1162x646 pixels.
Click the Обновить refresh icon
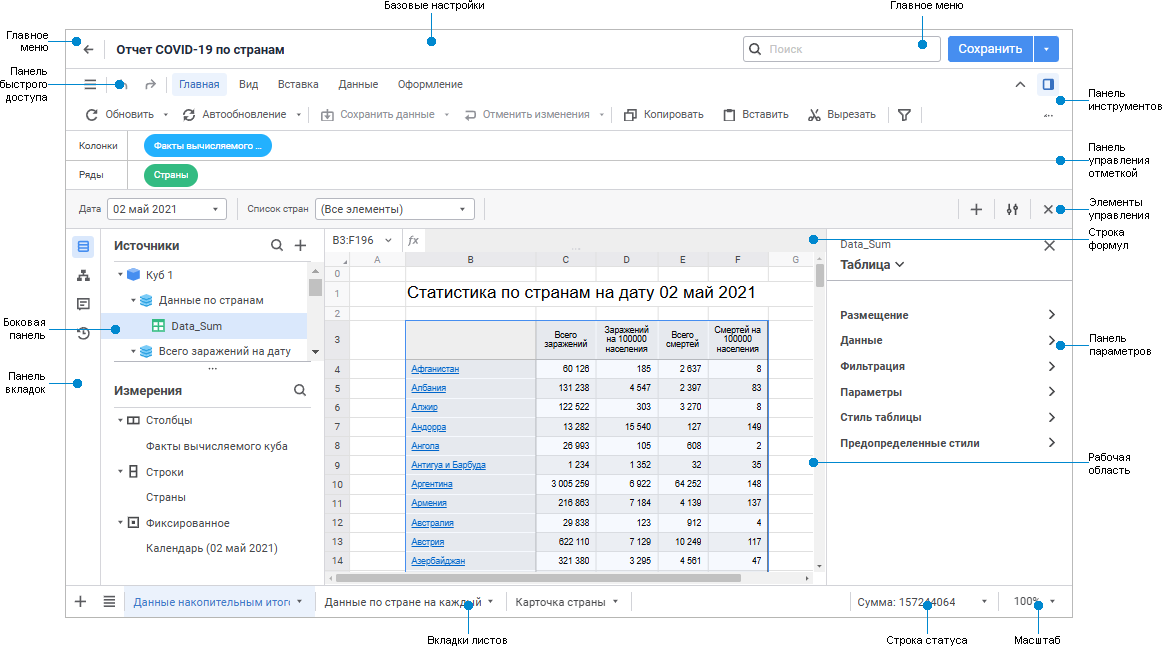(92, 115)
